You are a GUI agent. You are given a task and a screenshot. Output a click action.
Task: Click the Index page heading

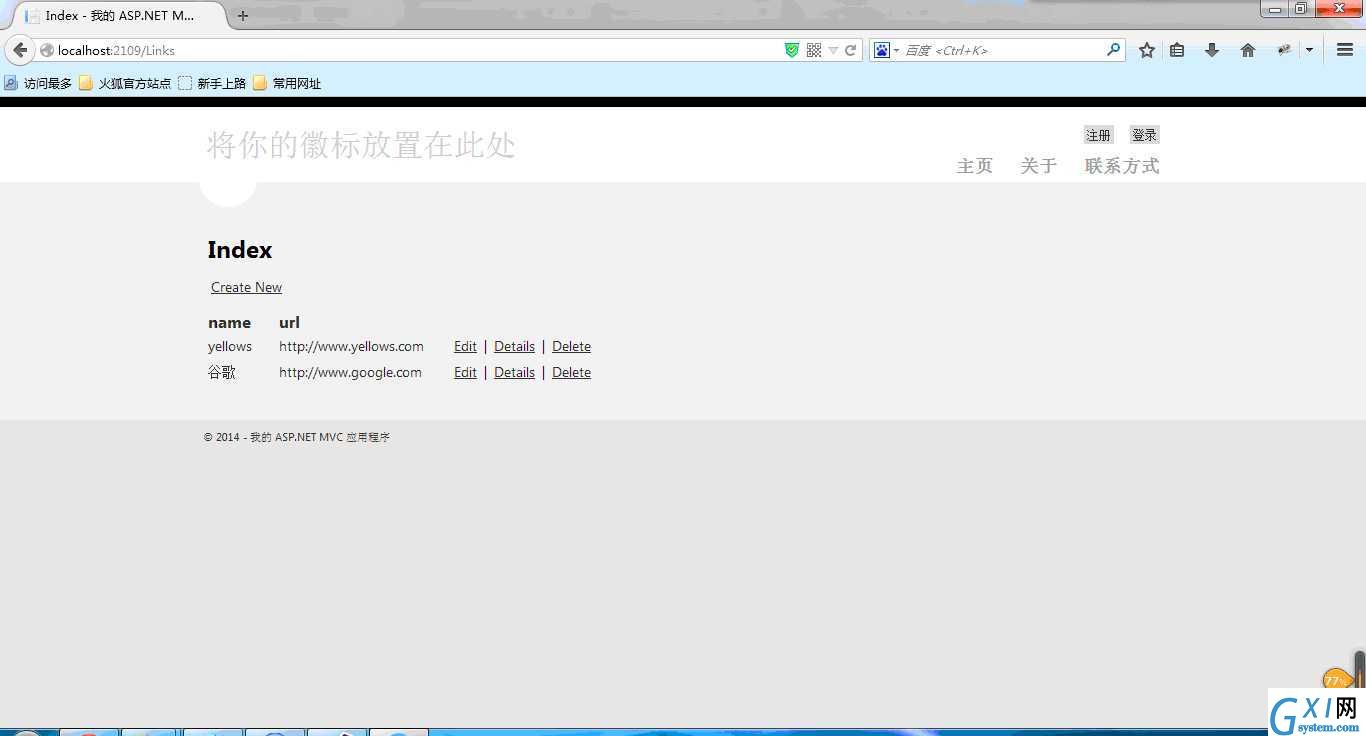[x=240, y=250]
